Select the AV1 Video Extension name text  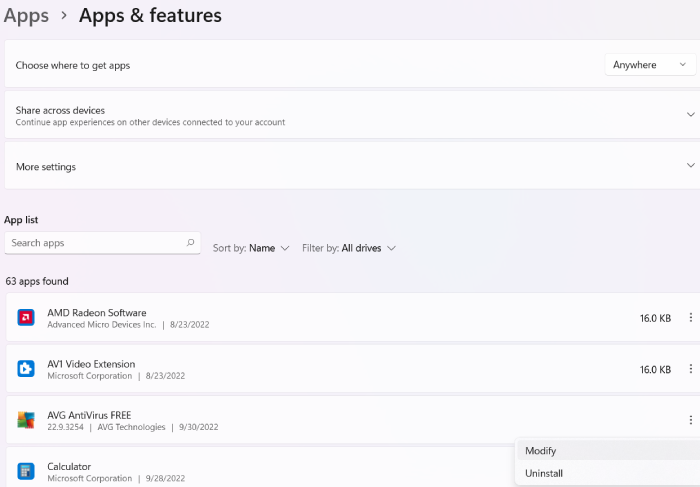91,364
